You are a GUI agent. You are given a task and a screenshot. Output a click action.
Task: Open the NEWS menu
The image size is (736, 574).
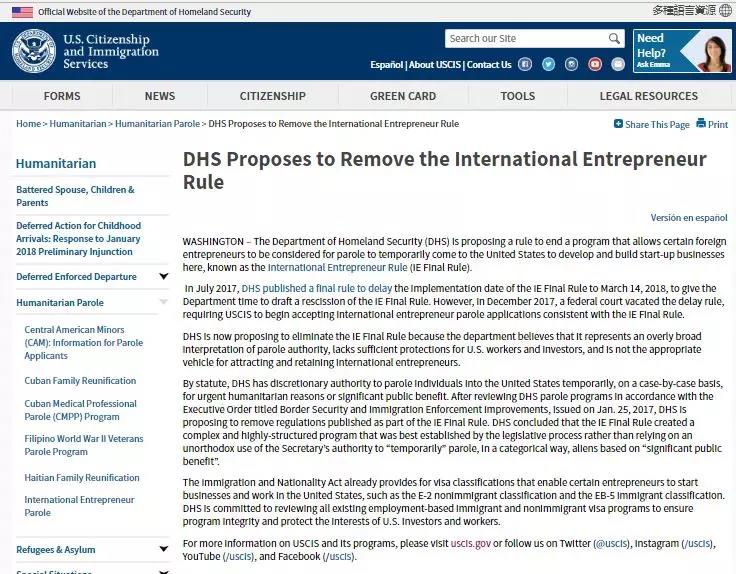[160, 96]
